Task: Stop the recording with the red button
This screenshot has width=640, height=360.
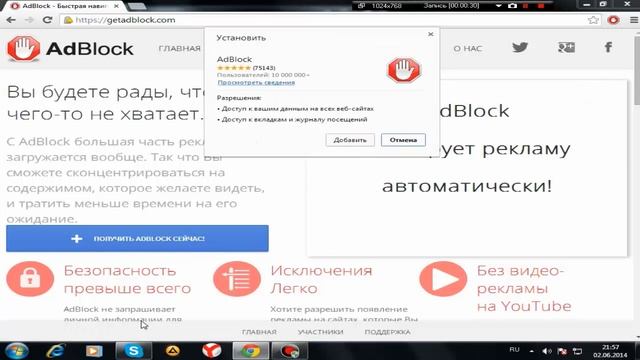Action: (541, 6)
